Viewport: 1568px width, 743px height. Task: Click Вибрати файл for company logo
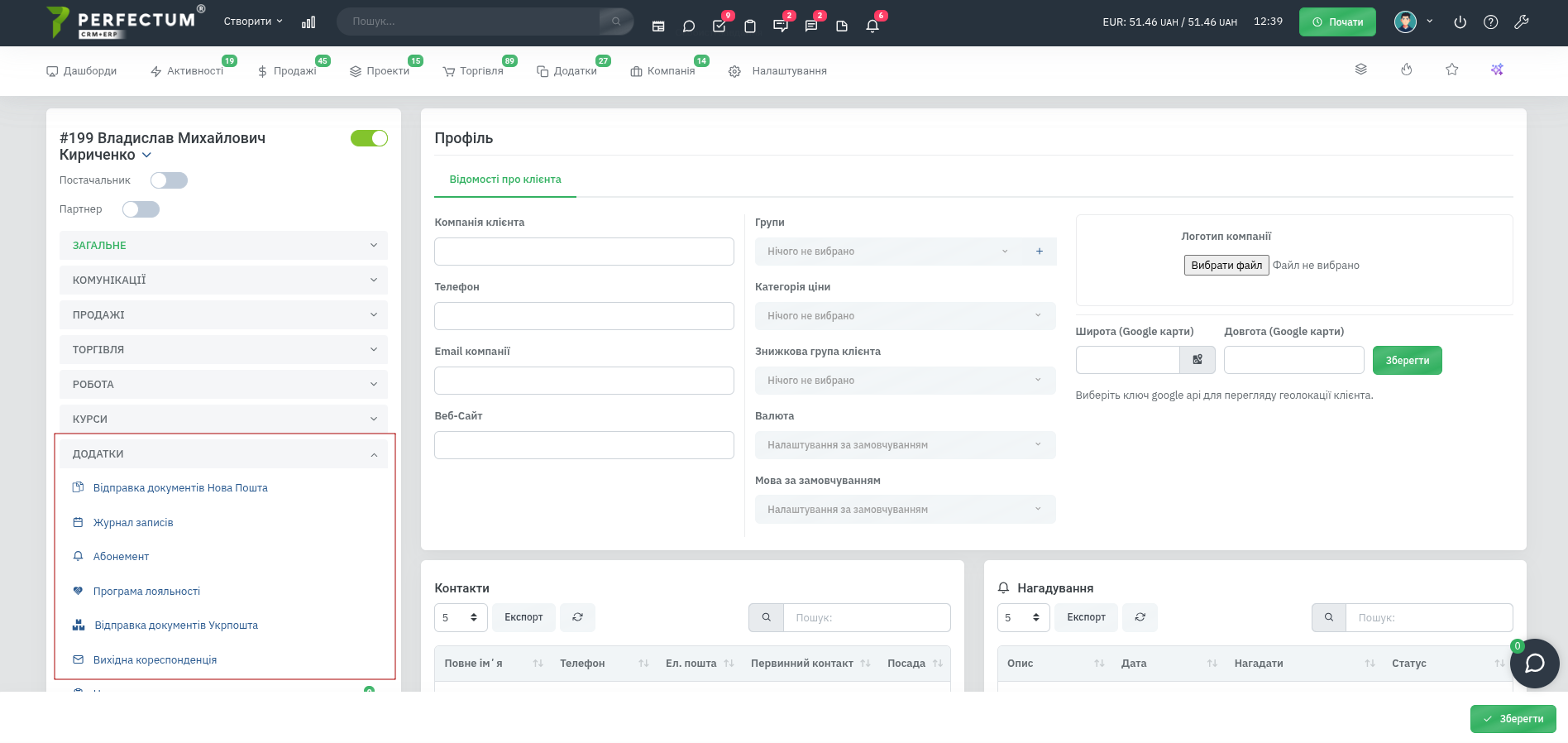tap(1226, 266)
